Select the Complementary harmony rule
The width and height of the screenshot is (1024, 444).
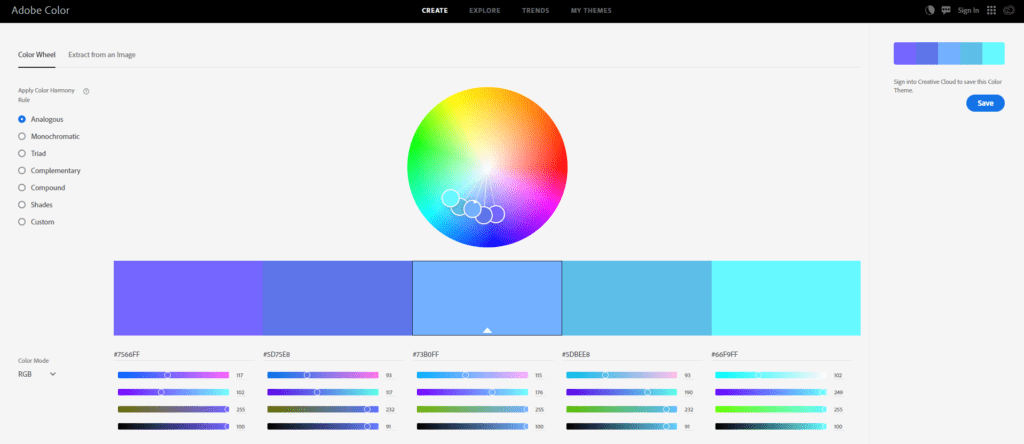pos(49,170)
